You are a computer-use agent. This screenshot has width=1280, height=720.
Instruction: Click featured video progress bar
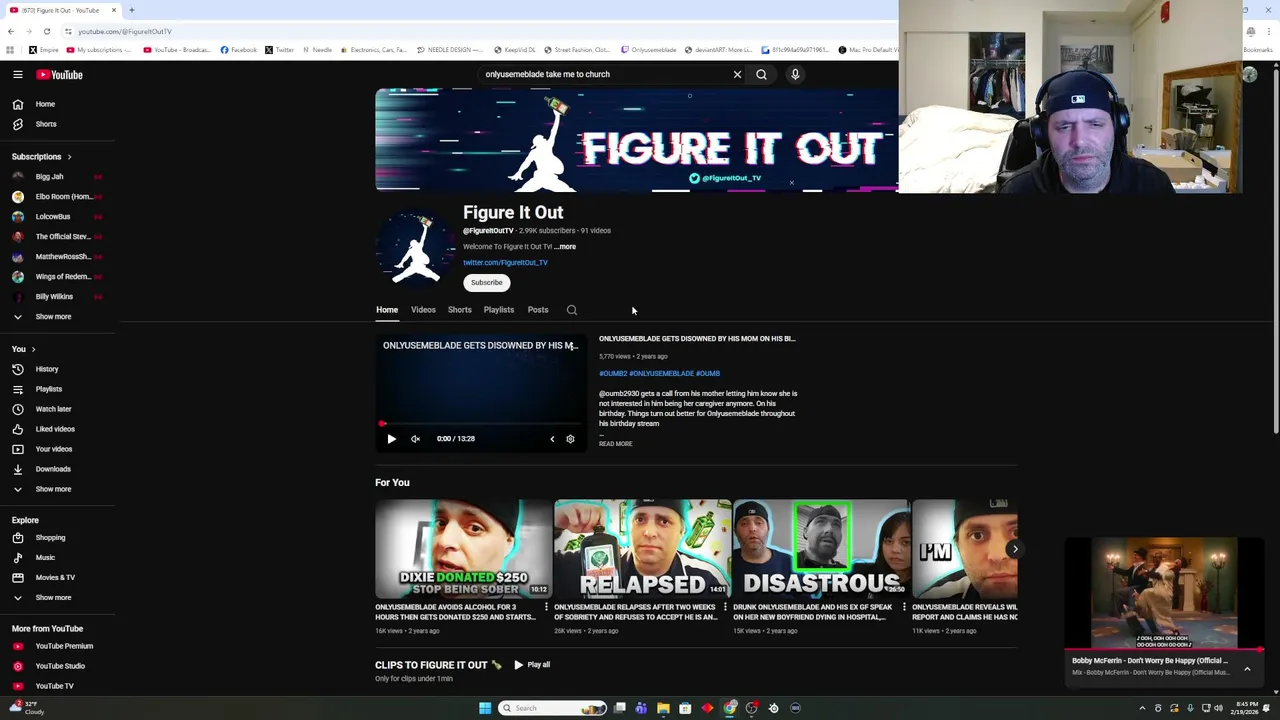point(480,425)
